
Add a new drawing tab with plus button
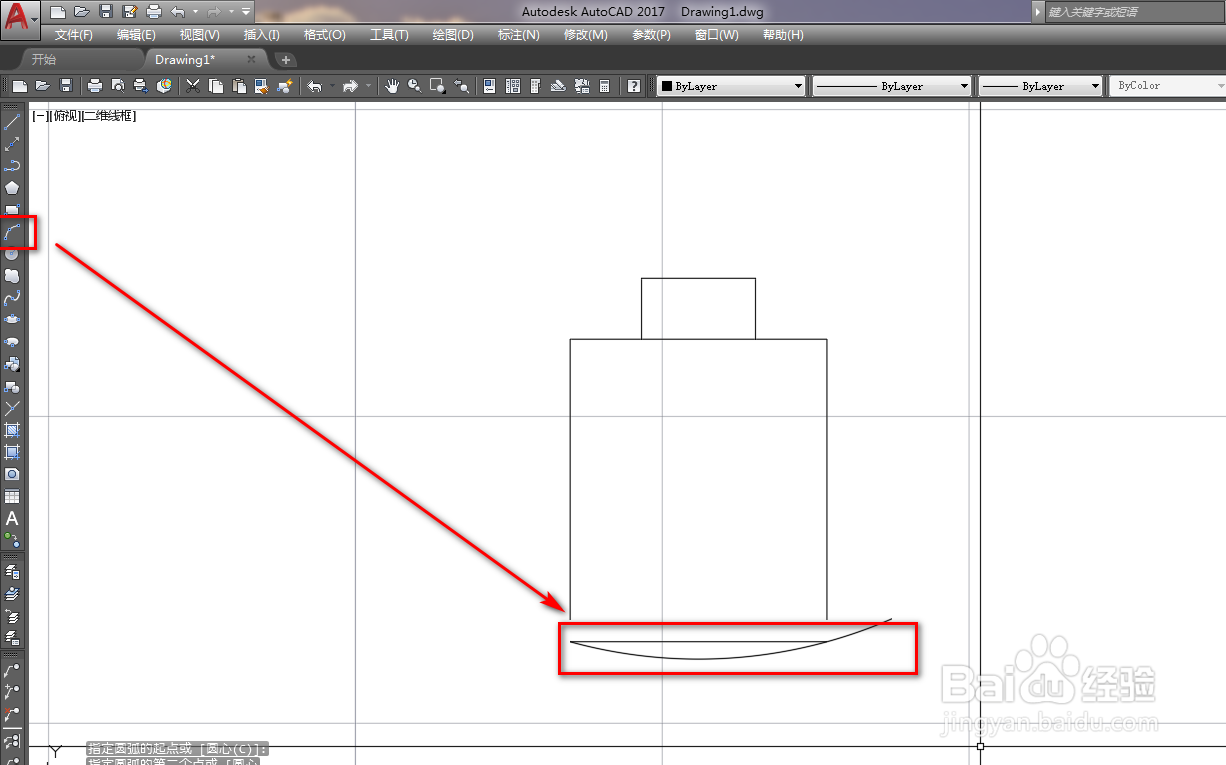286,60
